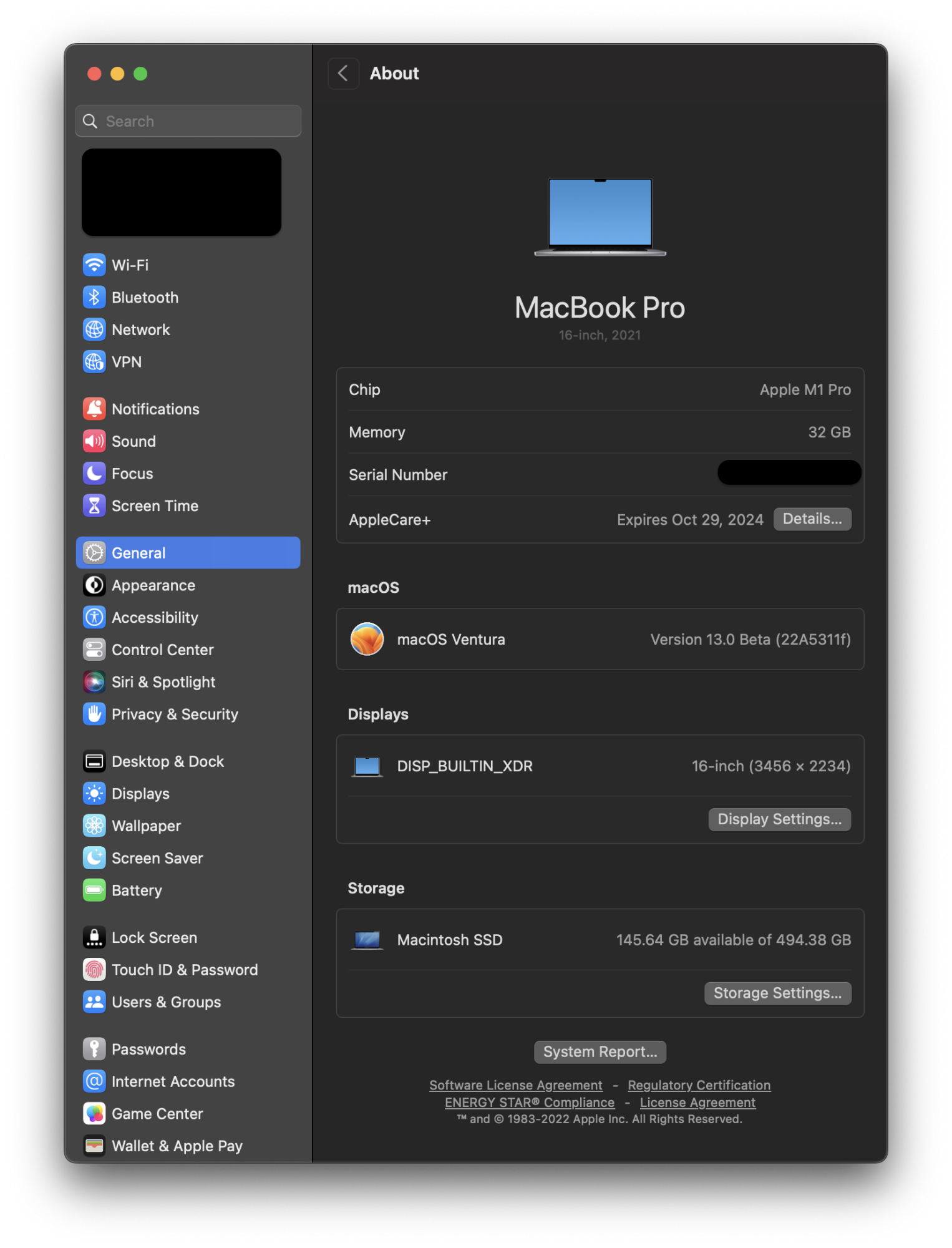Click the Accessibility icon
952x1248 pixels.
coord(94,617)
